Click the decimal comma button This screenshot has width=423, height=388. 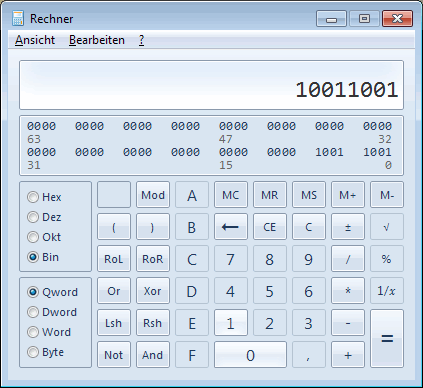click(309, 355)
